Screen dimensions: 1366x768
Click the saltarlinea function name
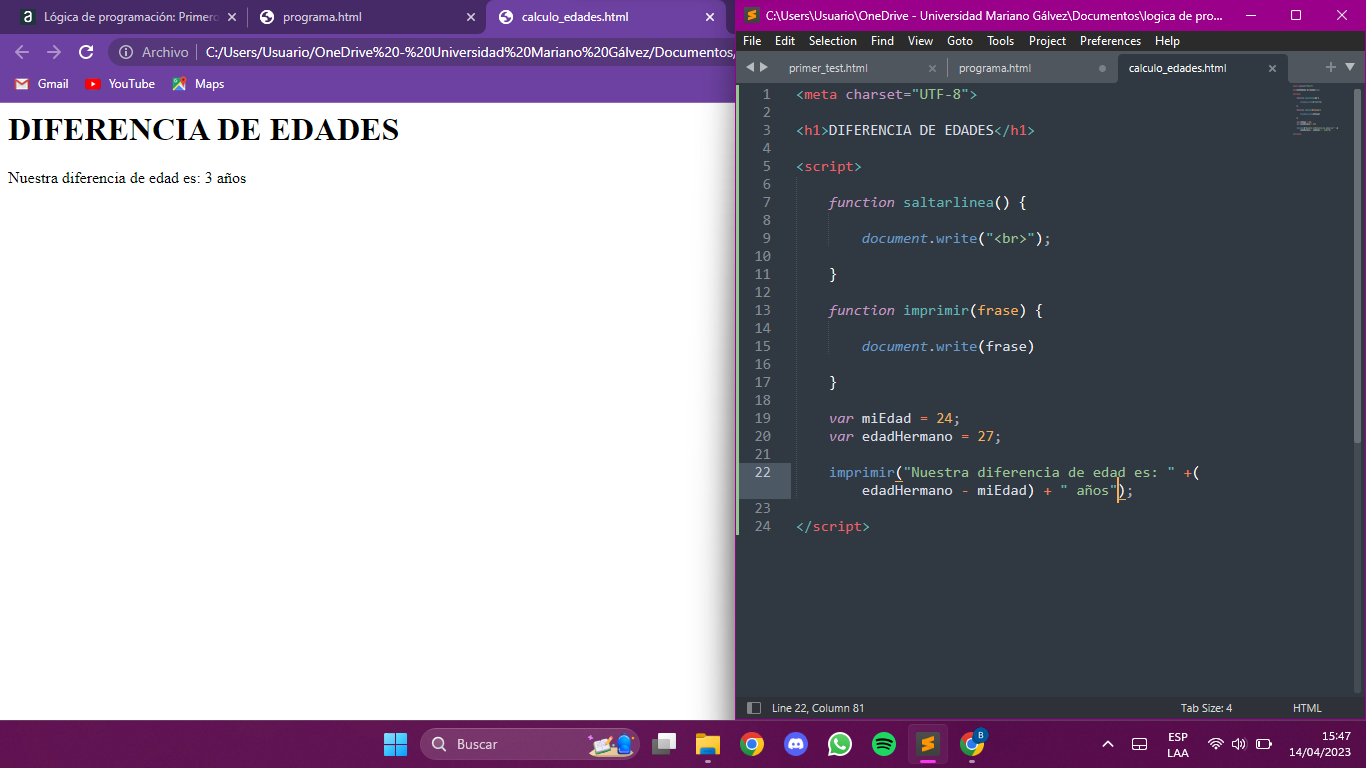(x=949, y=202)
